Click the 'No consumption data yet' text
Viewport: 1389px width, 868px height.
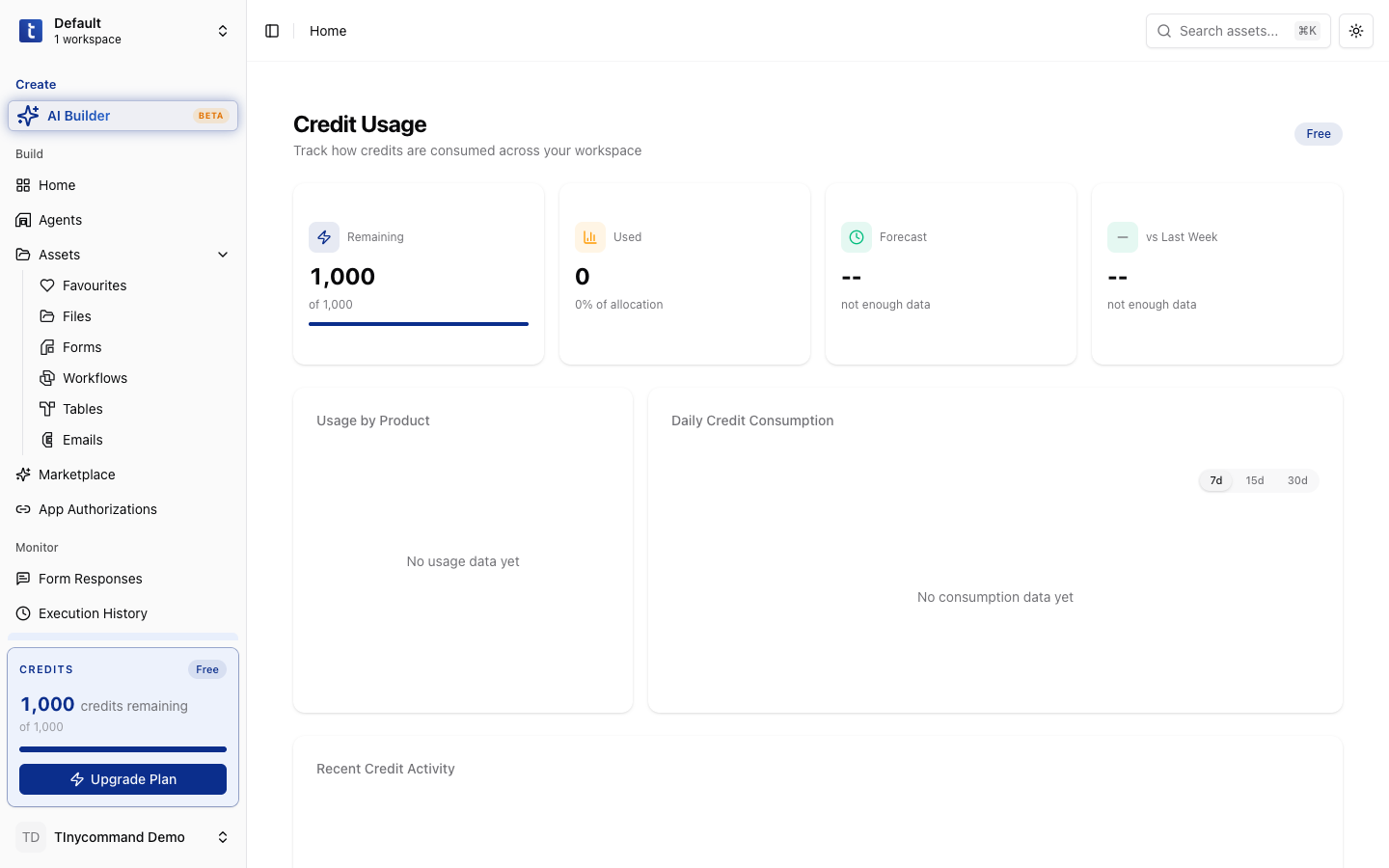click(995, 597)
